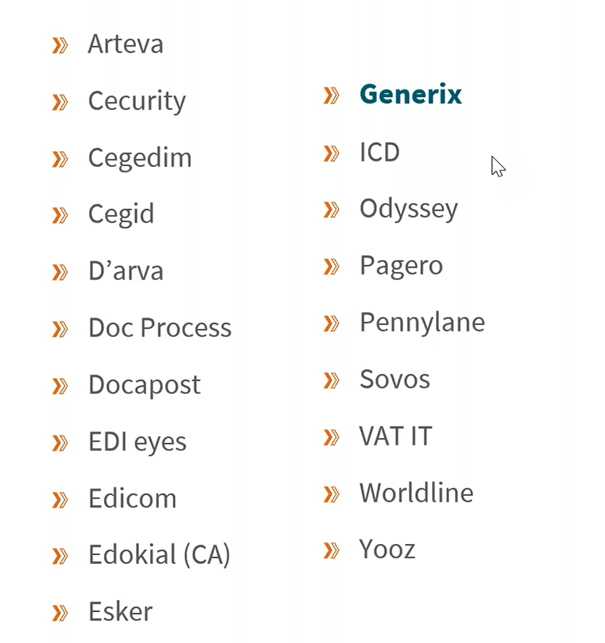Click the double-arrow icon beside Esker
Viewport: 605px width, 643px height.
[x=60, y=613]
